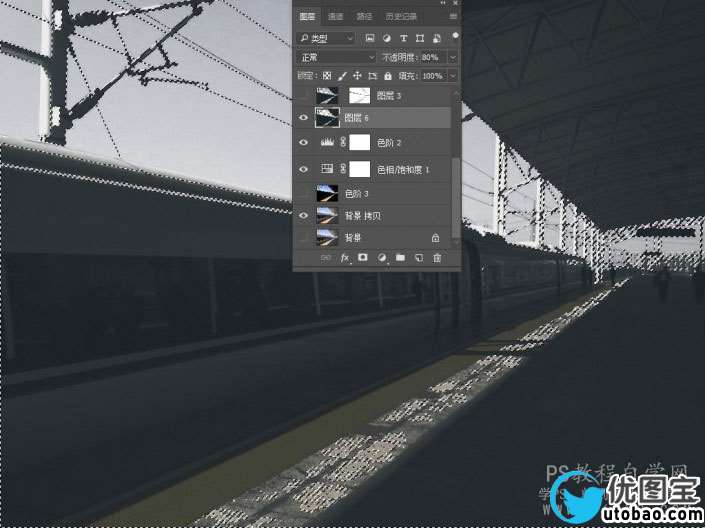705x528 pixels.
Task: Click mask link icon on 色相/饱和度 1
Action: pos(343,169)
